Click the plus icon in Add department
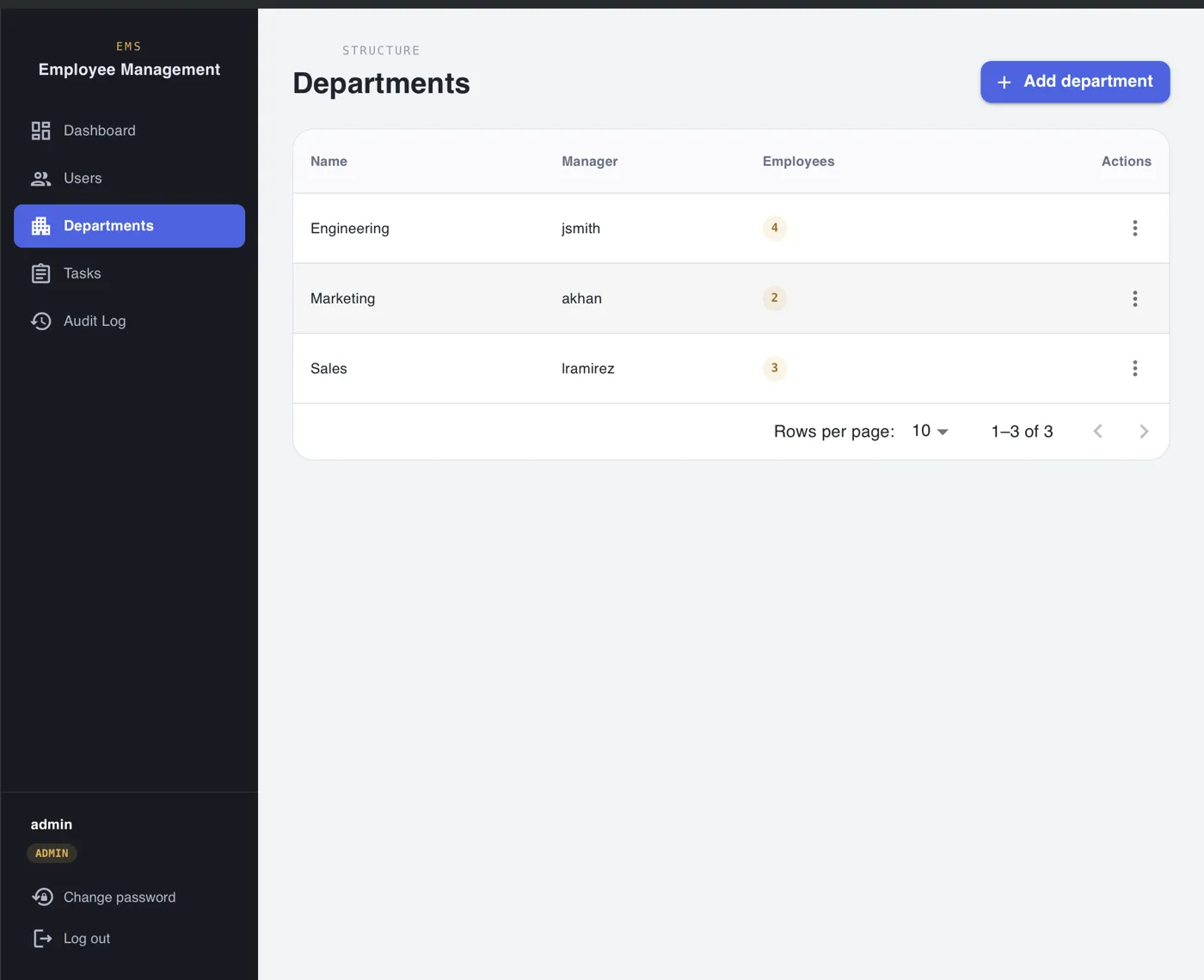Screen dimensions: 1204x980 point(1004,83)
